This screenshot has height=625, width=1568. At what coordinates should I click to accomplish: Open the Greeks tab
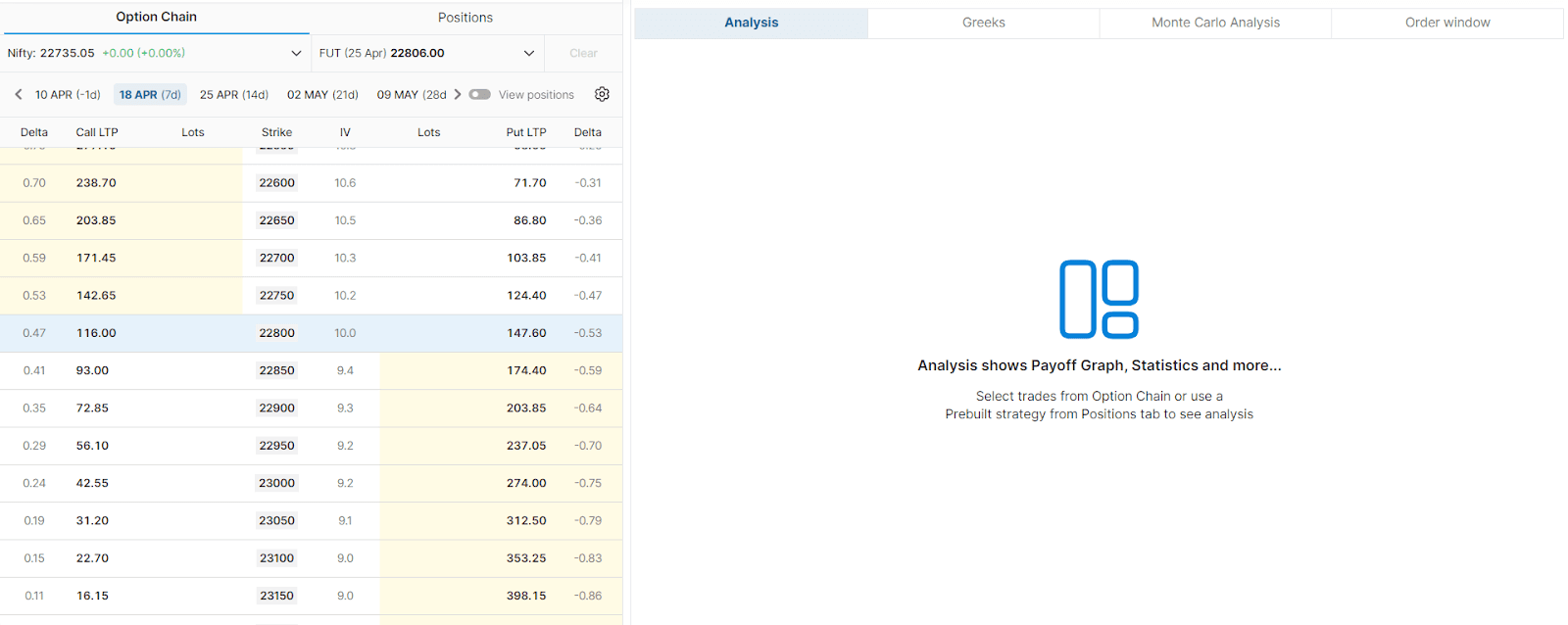click(983, 23)
